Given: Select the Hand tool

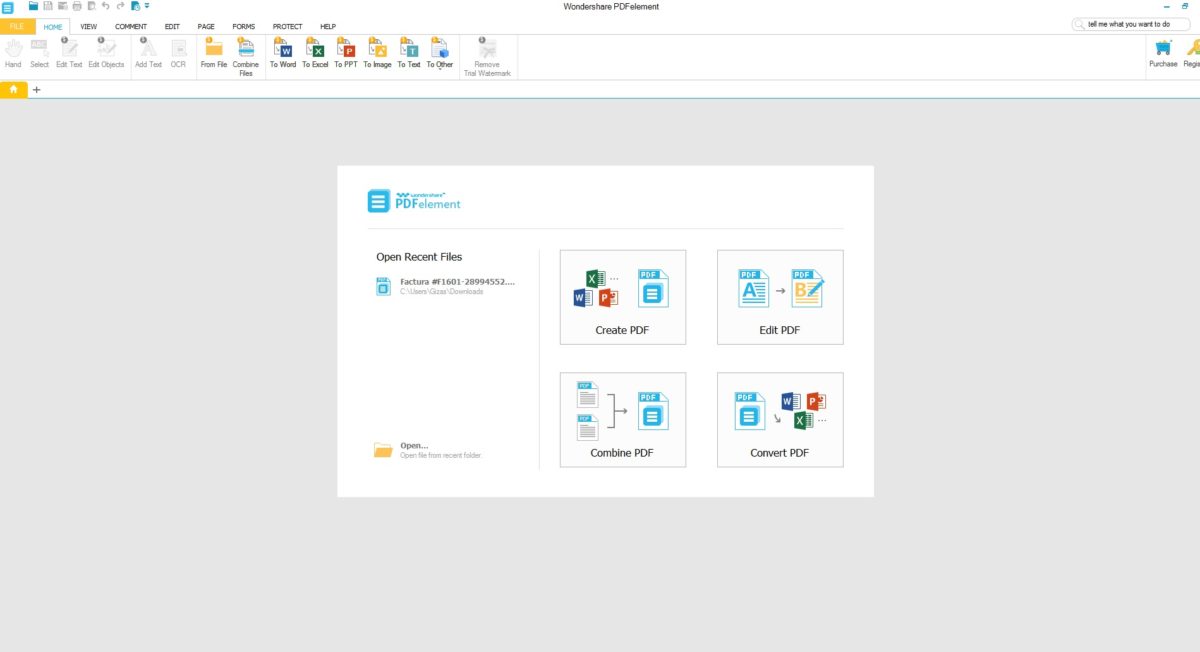Looking at the screenshot, I should (x=13, y=53).
